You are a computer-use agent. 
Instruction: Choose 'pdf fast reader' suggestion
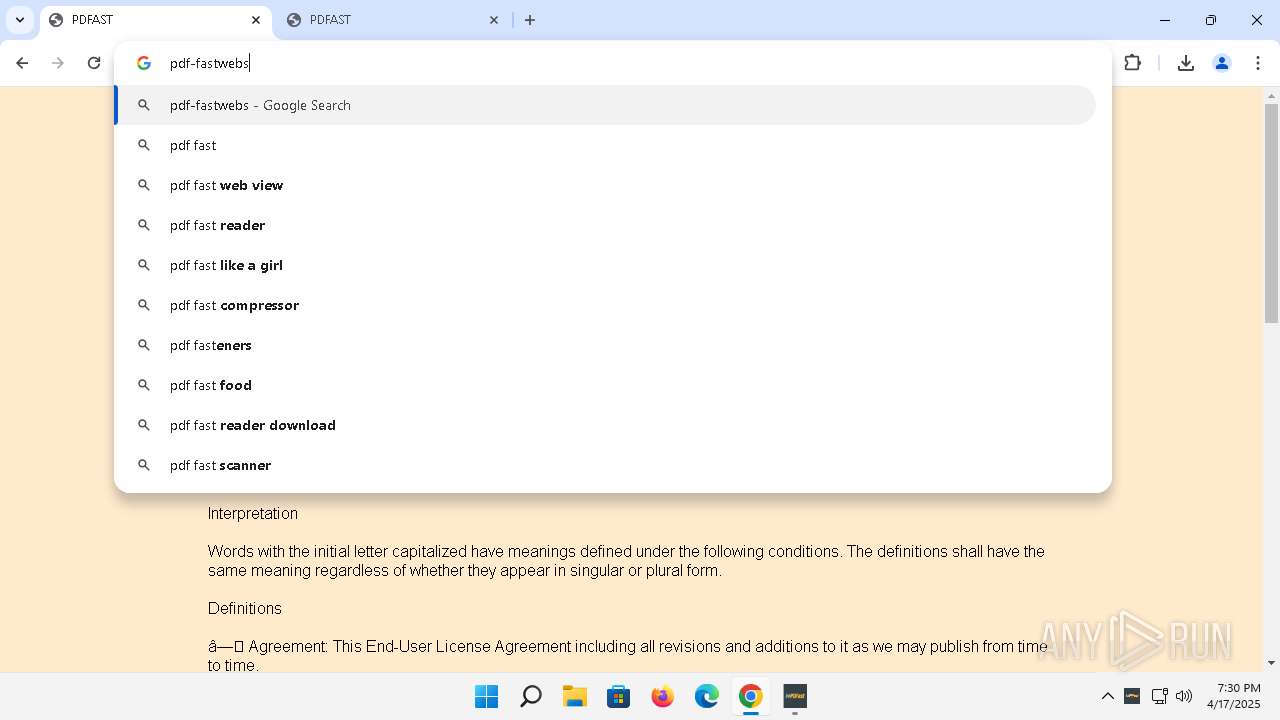click(605, 225)
